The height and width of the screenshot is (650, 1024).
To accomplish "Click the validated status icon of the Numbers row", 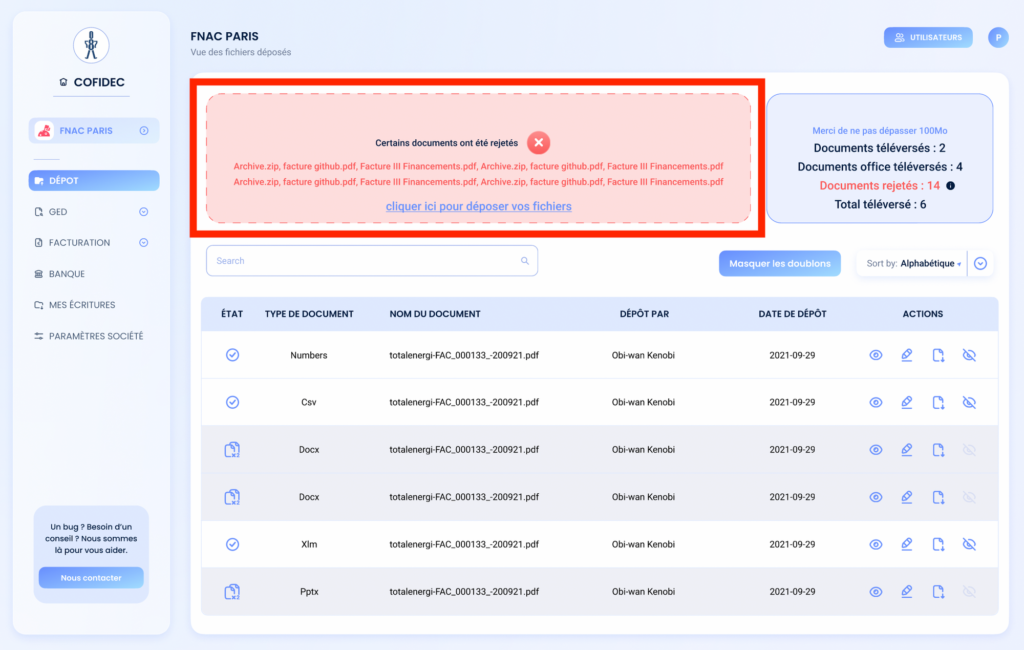I will 232,355.
